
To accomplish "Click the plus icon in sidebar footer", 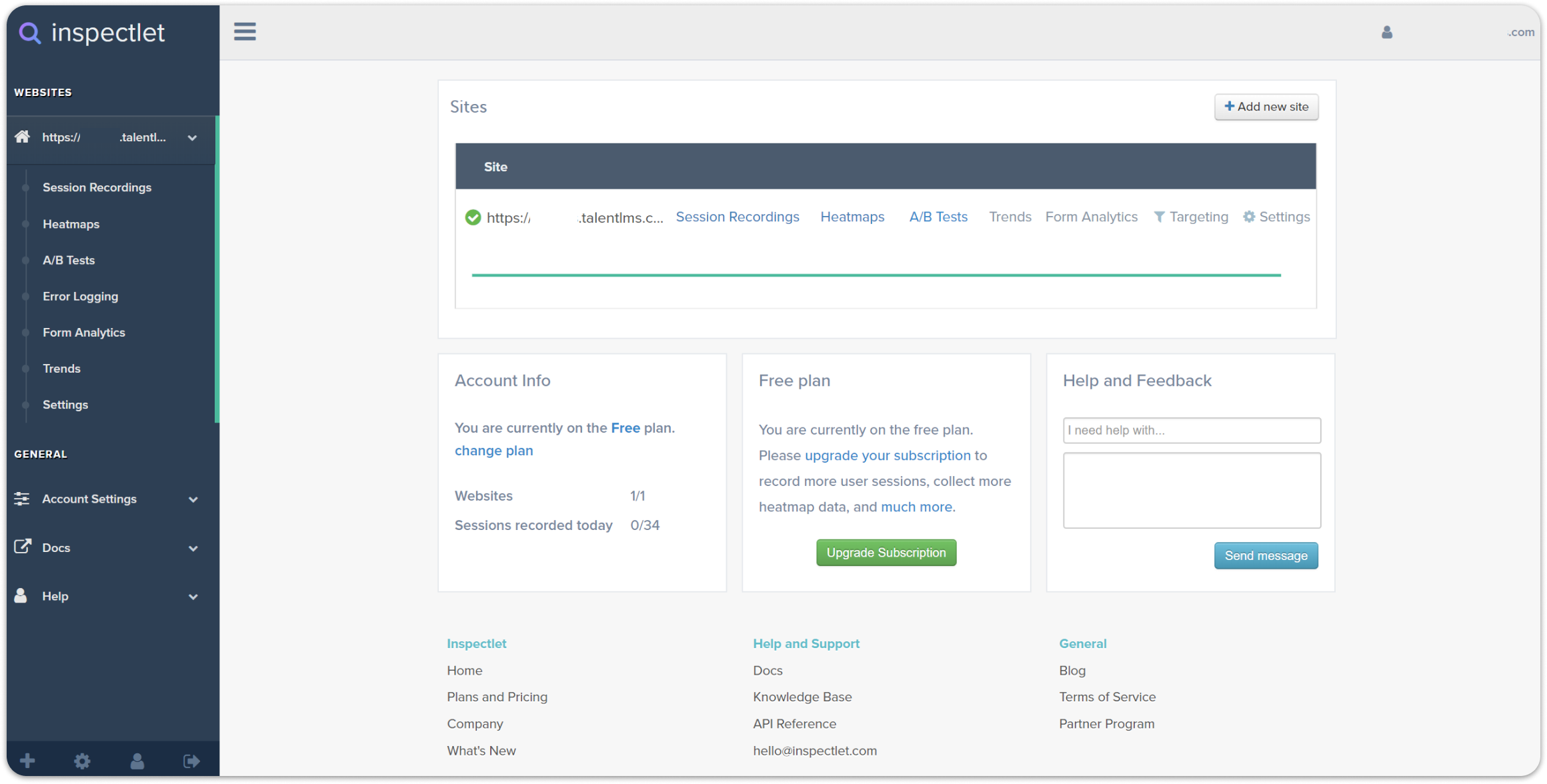I will coord(27,761).
